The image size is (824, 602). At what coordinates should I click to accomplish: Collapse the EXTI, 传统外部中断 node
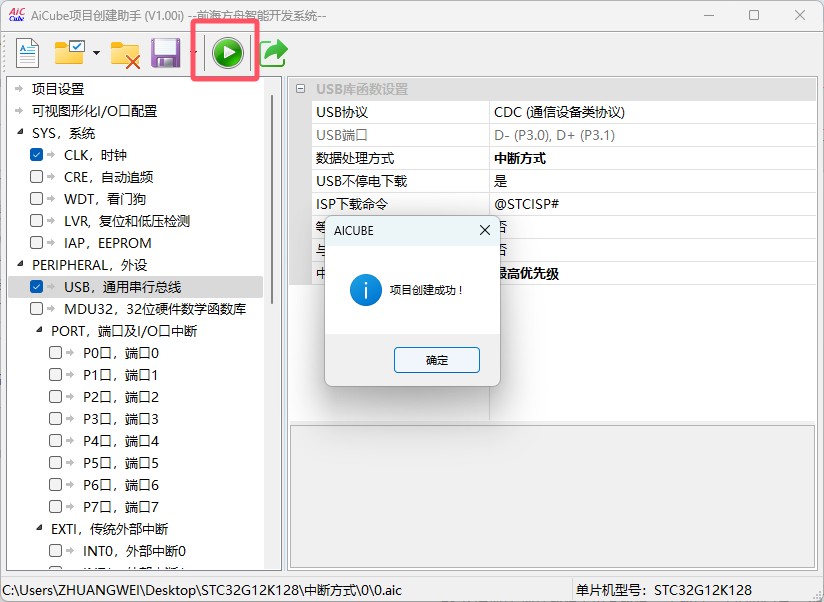[x=39, y=528]
